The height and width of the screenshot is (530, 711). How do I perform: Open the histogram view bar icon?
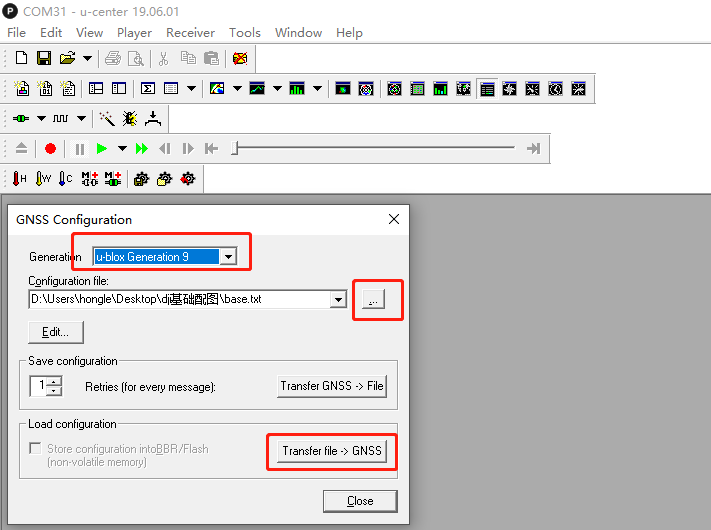(297, 88)
